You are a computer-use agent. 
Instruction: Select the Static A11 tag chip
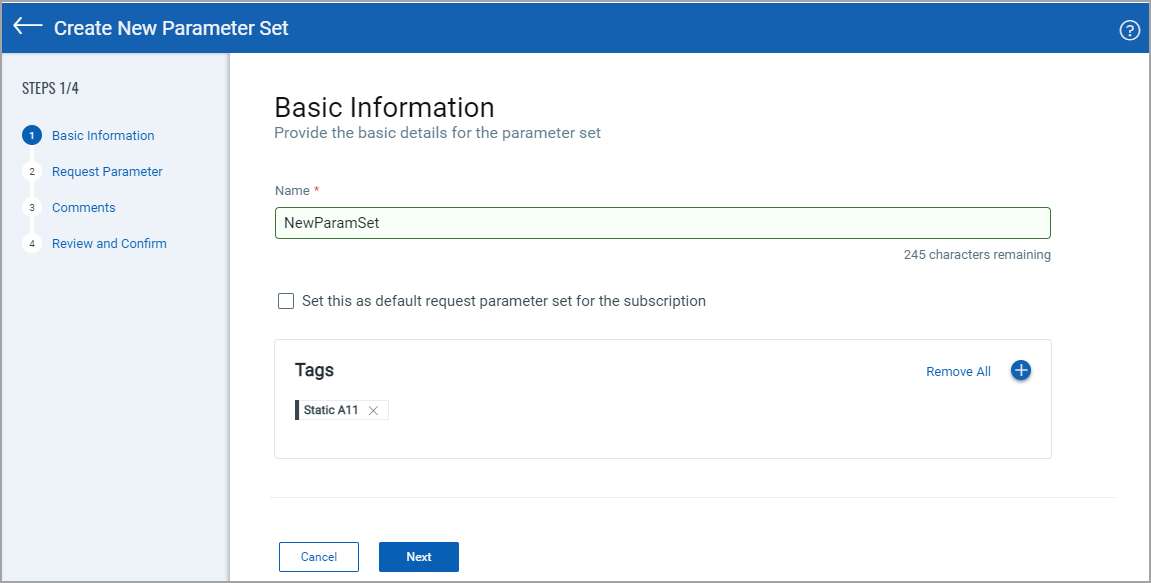(x=331, y=411)
